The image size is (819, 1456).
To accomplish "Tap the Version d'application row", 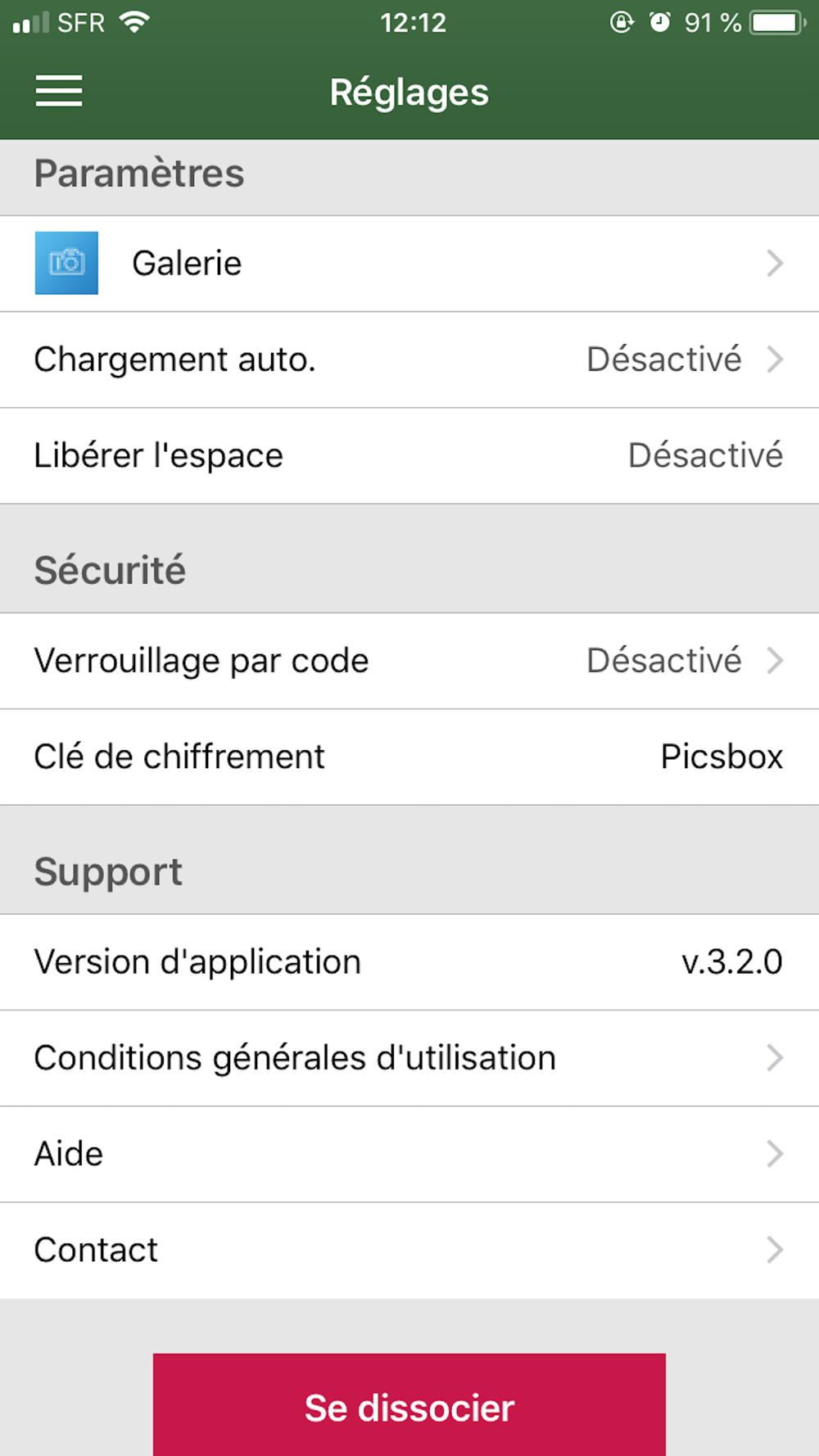I will (409, 962).
